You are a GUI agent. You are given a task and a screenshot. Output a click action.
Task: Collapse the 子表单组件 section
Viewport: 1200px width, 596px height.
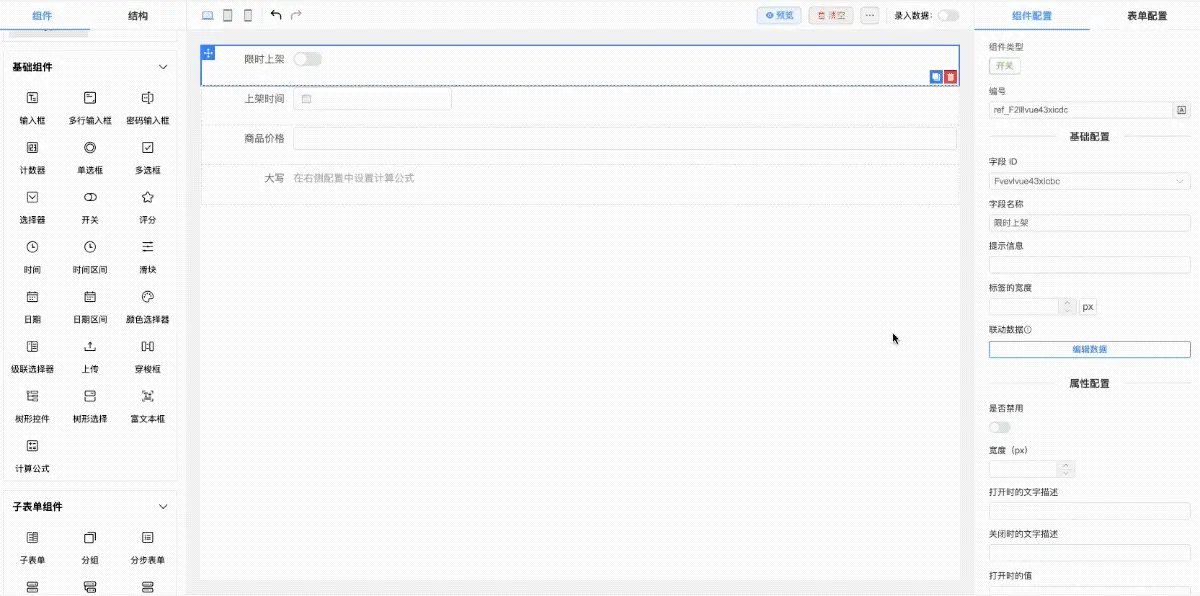[163, 507]
